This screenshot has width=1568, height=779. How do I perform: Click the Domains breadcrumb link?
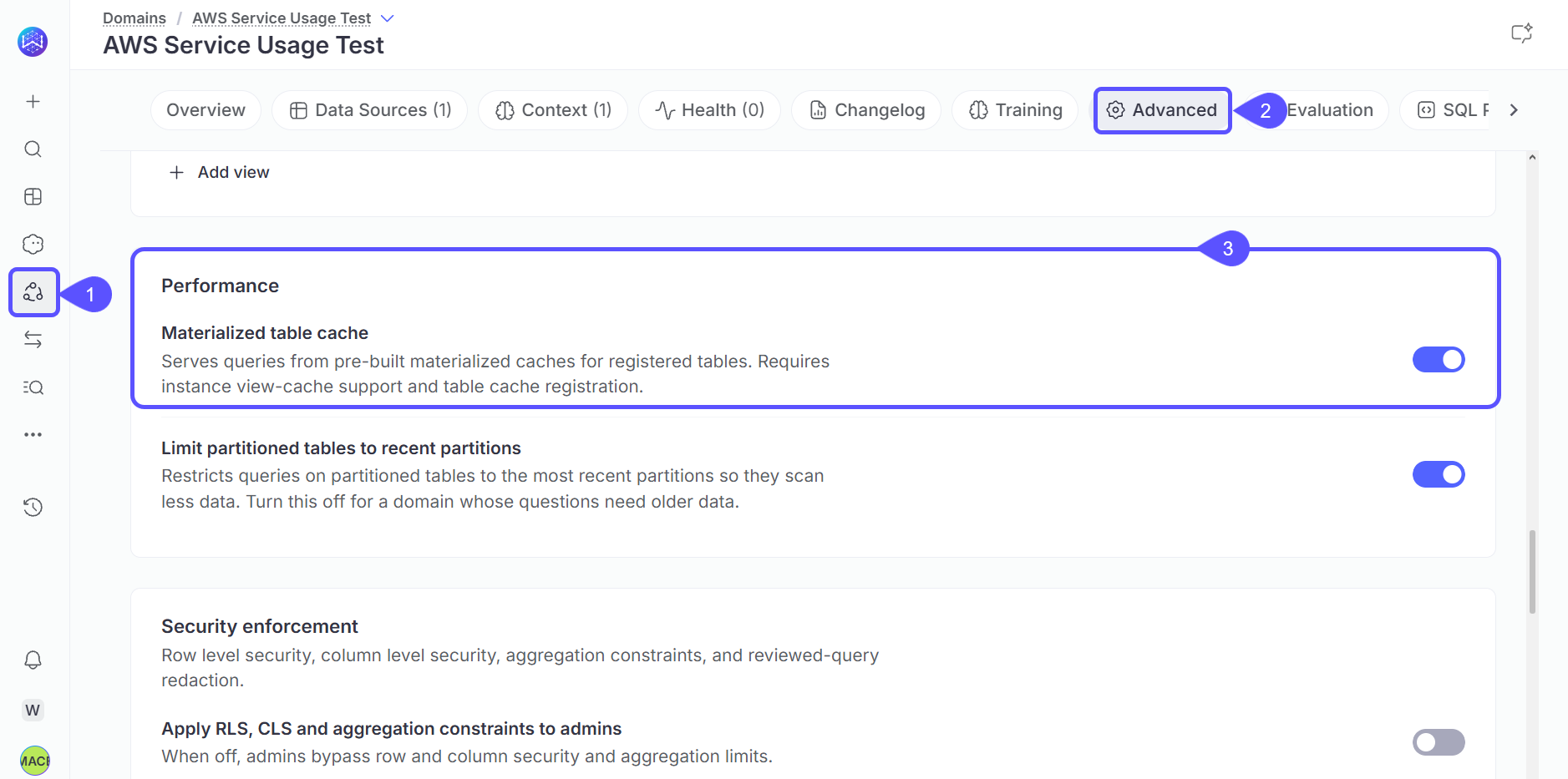click(x=134, y=18)
